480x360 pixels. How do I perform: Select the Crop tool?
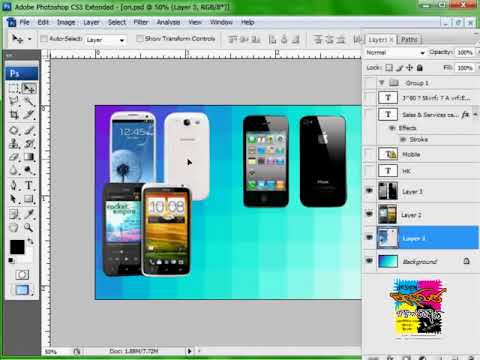pyautogui.click(x=13, y=115)
